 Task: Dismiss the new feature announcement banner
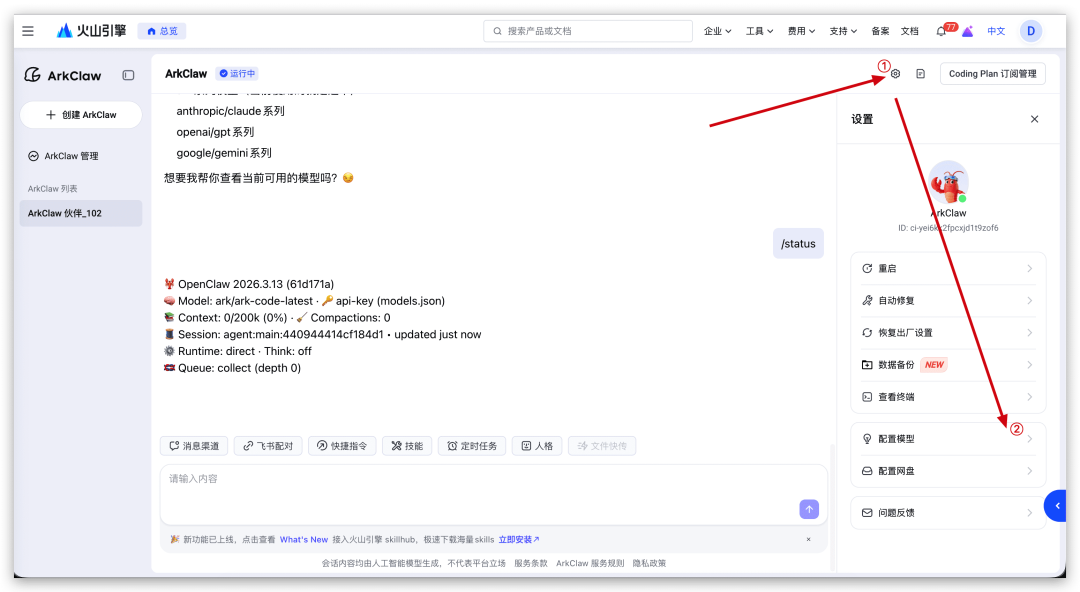click(808, 539)
